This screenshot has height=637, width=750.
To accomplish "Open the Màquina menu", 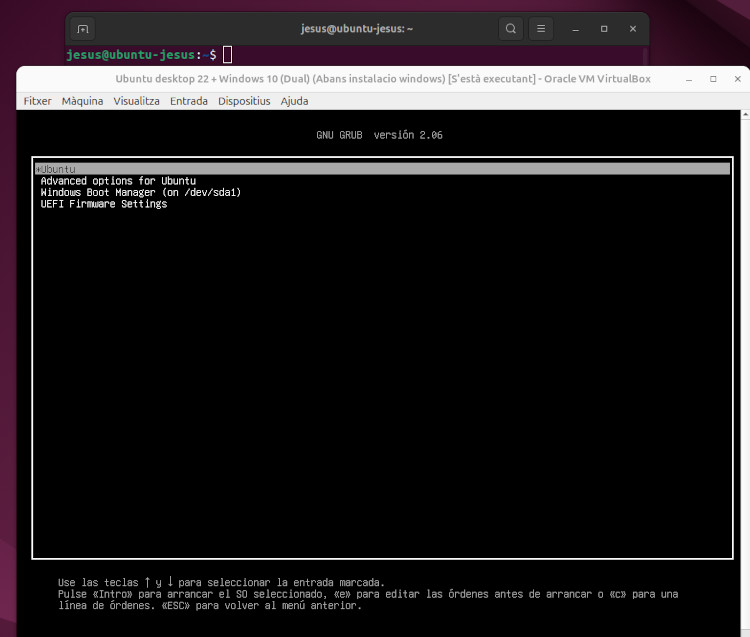I will click(x=82, y=101).
